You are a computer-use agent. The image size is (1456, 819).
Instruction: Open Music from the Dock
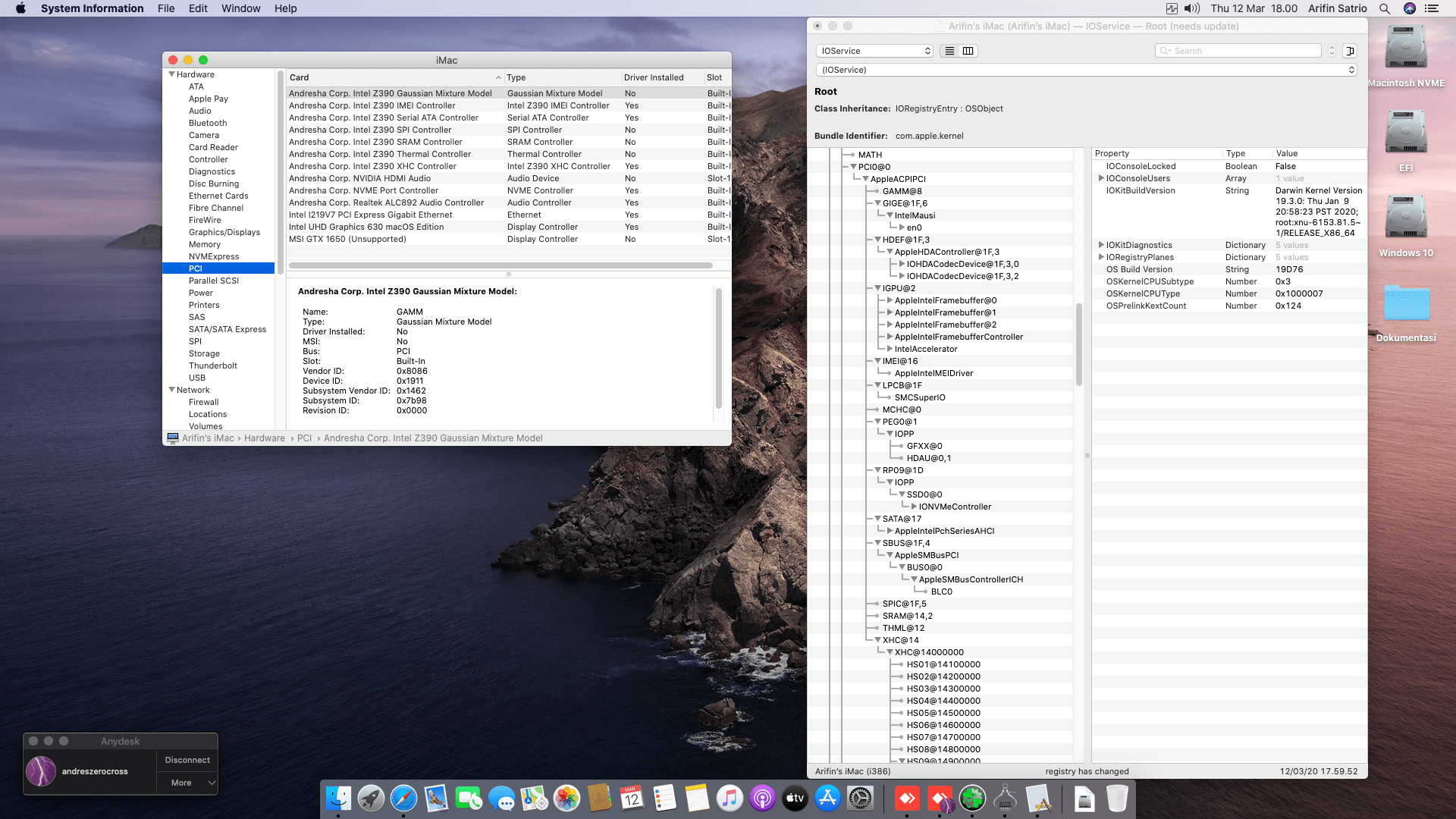click(730, 798)
